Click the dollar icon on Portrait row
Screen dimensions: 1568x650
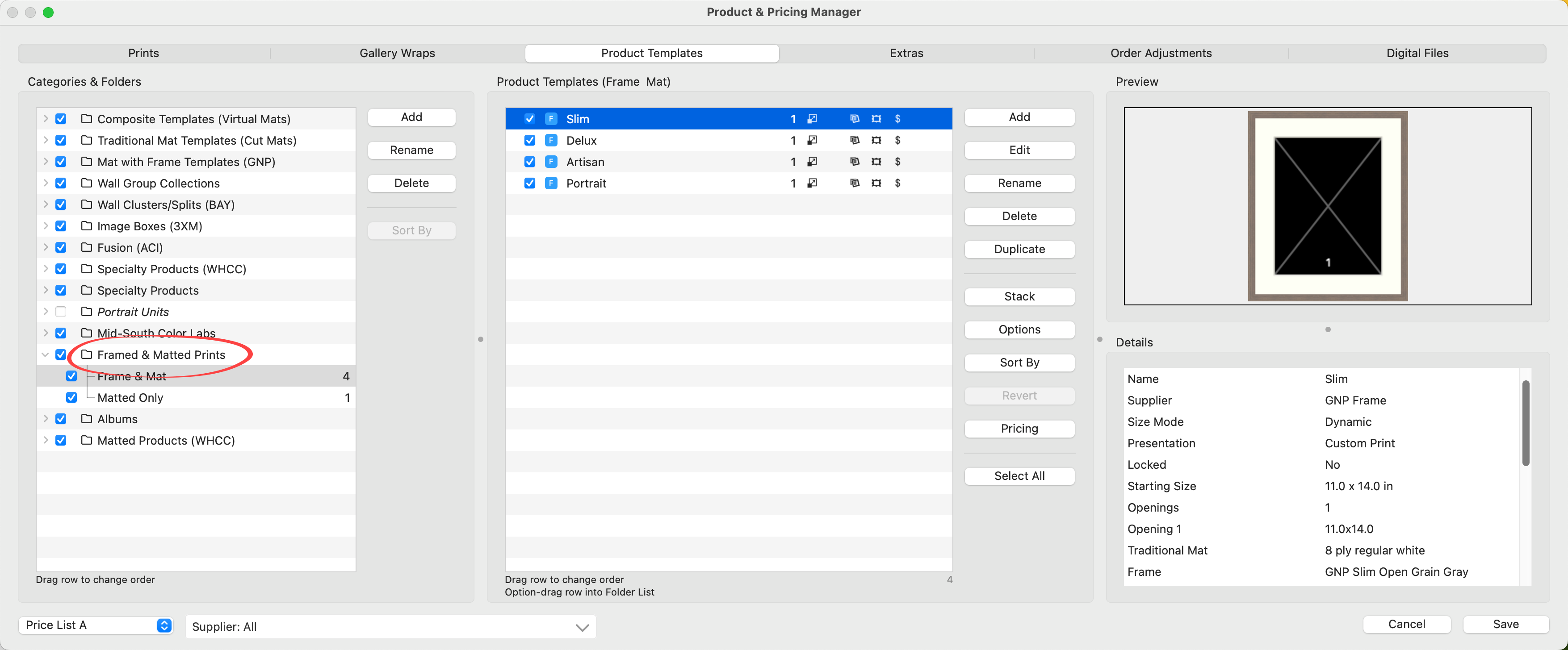tap(897, 183)
